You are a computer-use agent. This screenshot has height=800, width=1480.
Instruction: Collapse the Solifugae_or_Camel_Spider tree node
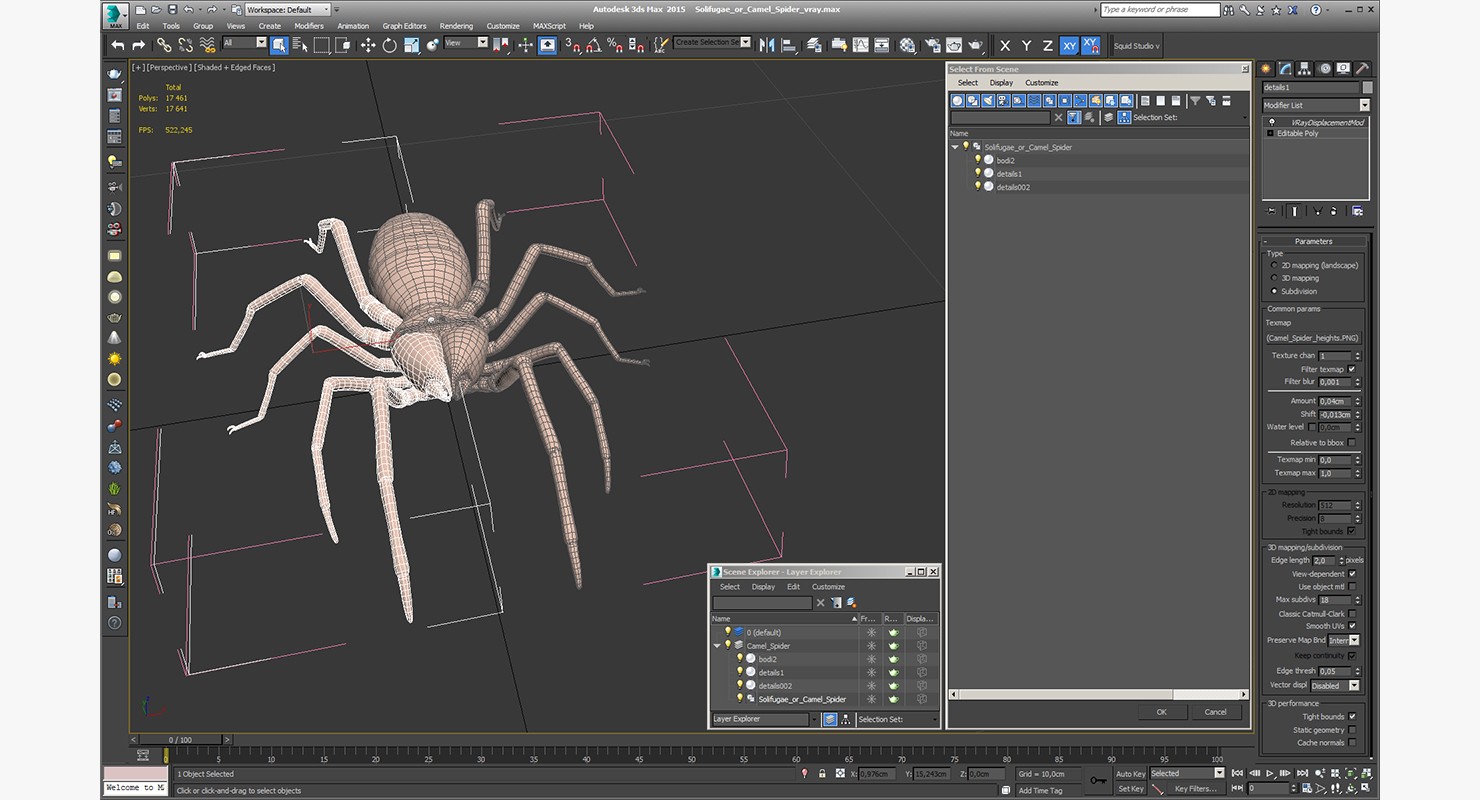[x=955, y=147]
